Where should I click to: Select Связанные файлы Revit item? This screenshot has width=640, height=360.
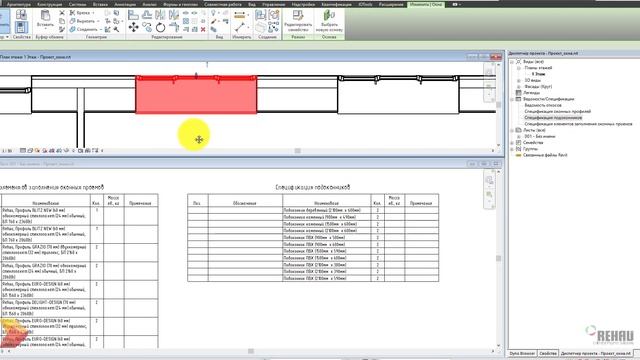point(545,155)
